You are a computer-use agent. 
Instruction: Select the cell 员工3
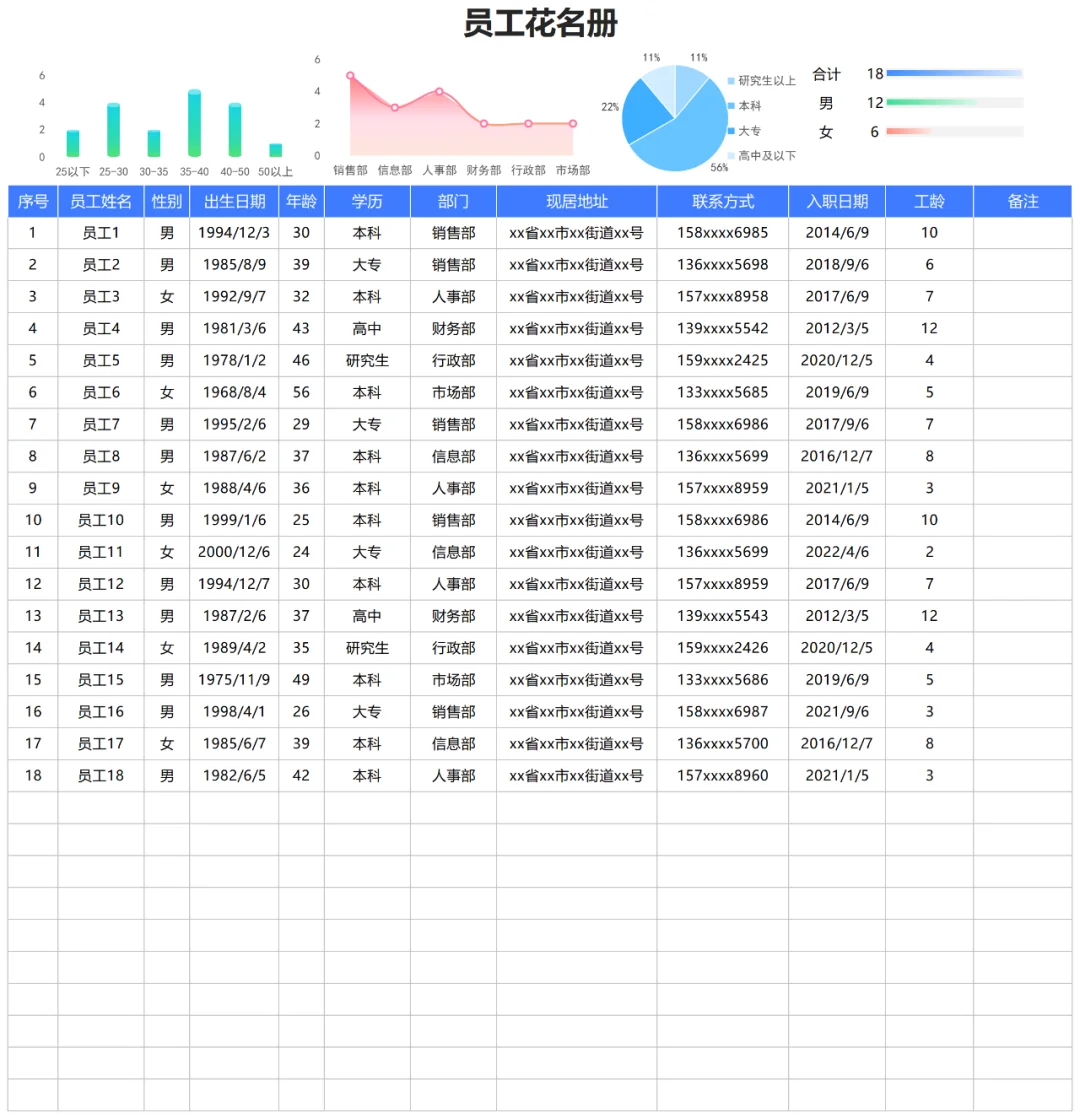click(x=101, y=297)
